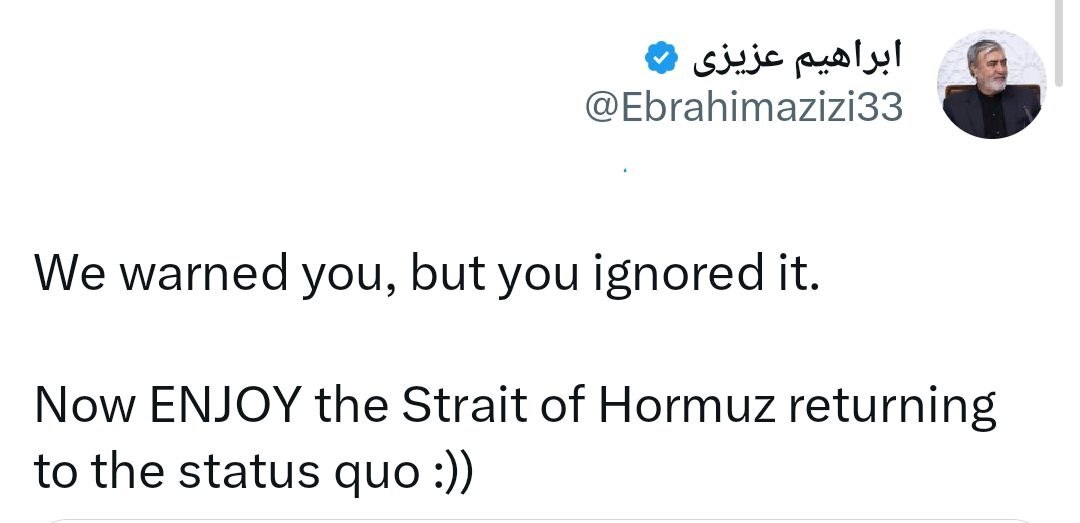Click the "@" symbol in the username
Viewport: 1080px width, 523px height.
click(602, 108)
